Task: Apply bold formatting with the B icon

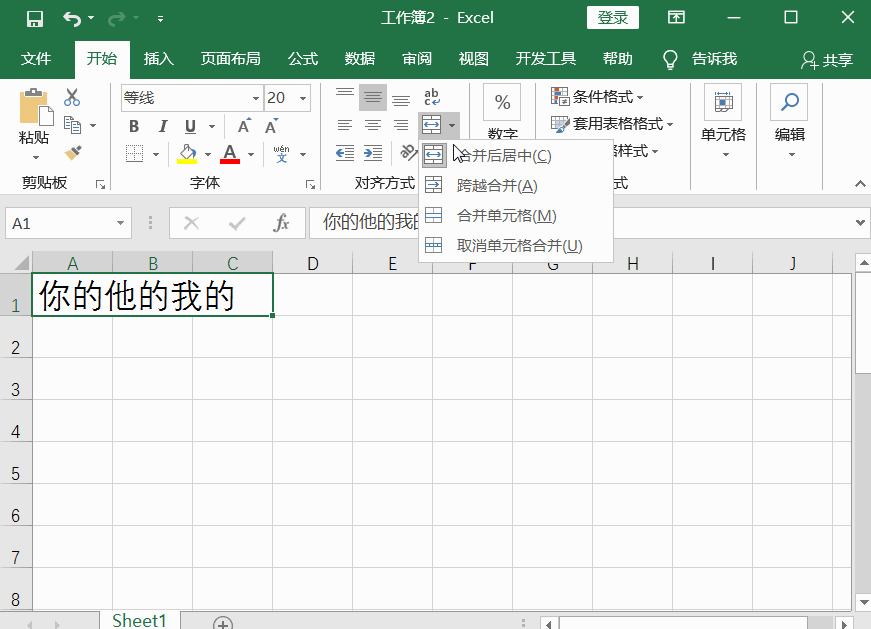Action: (x=133, y=126)
